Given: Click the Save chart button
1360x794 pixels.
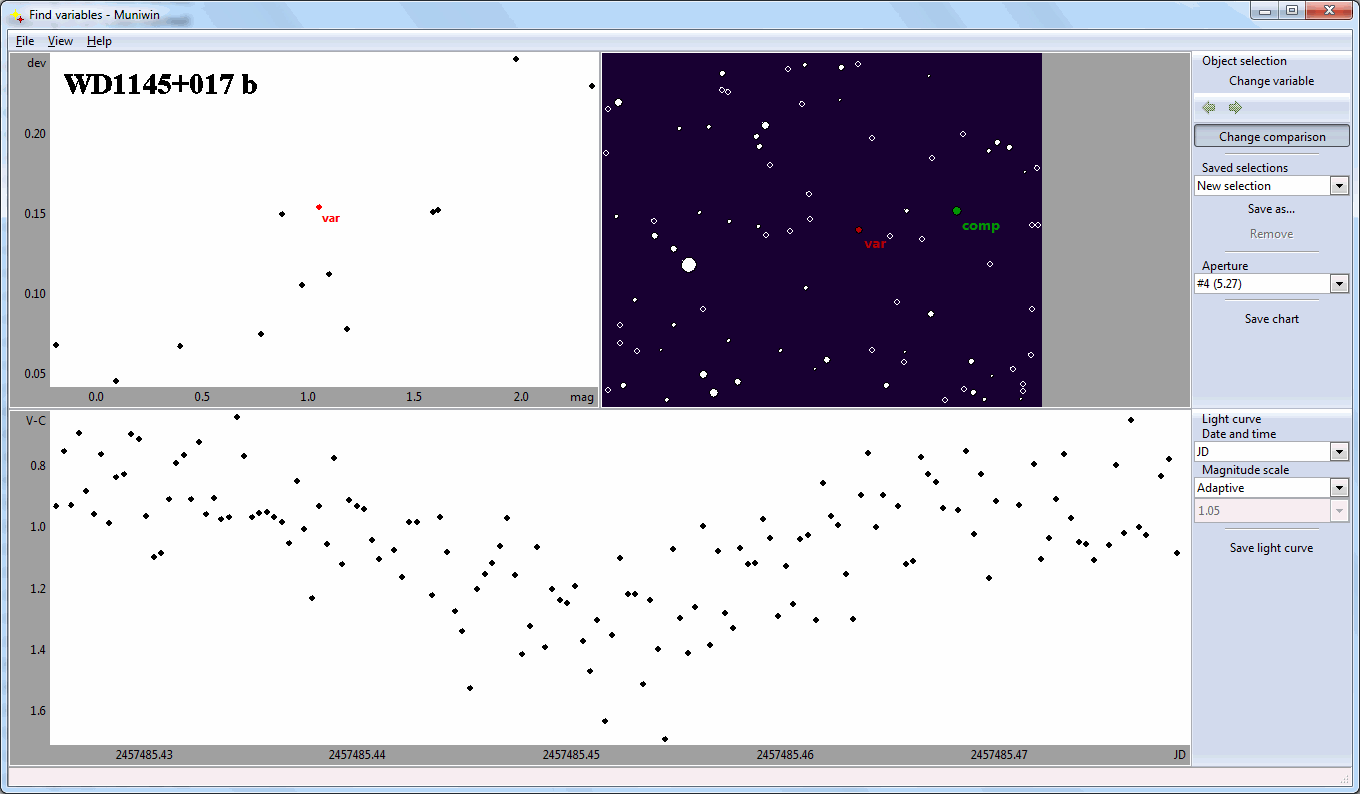Looking at the screenshot, I should point(1271,319).
